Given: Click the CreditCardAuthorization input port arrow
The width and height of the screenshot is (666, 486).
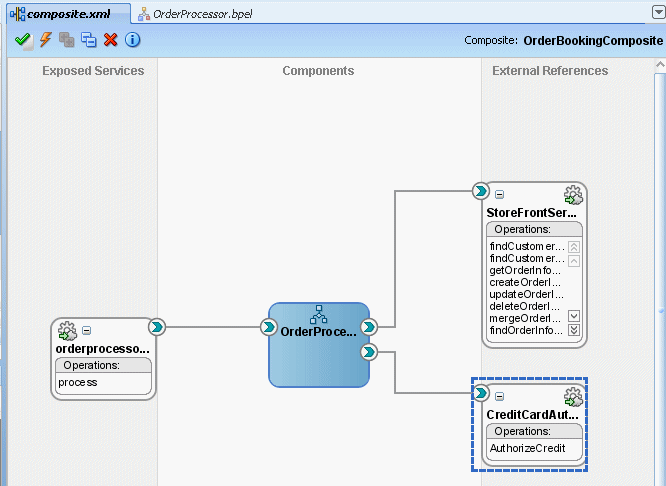Looking at the screenshot, I should (480, 393).
